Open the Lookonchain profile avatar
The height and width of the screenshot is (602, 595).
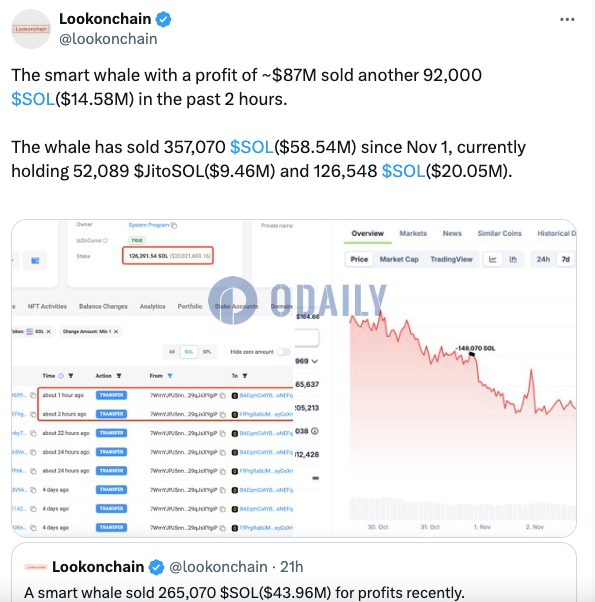click(31, 29)
